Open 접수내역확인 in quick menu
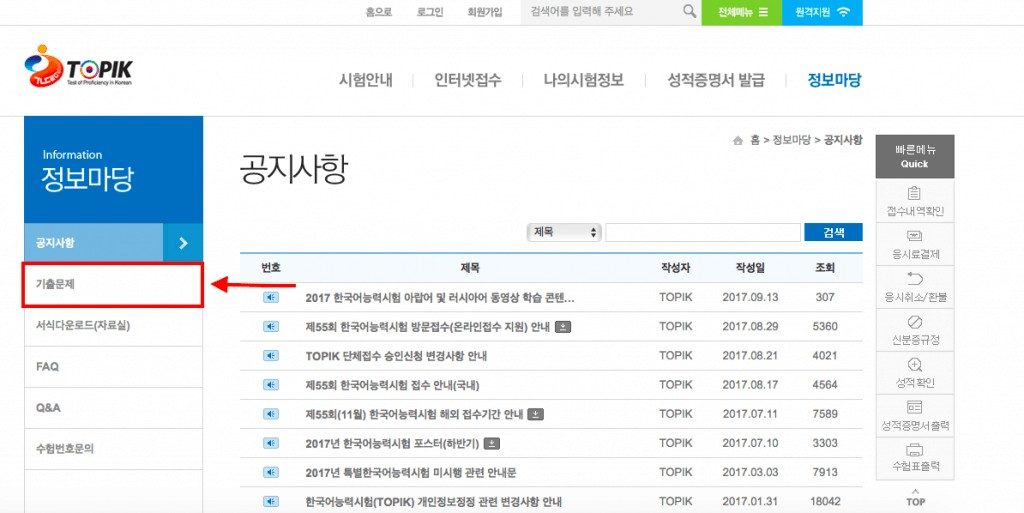 [x=914, y=201]
